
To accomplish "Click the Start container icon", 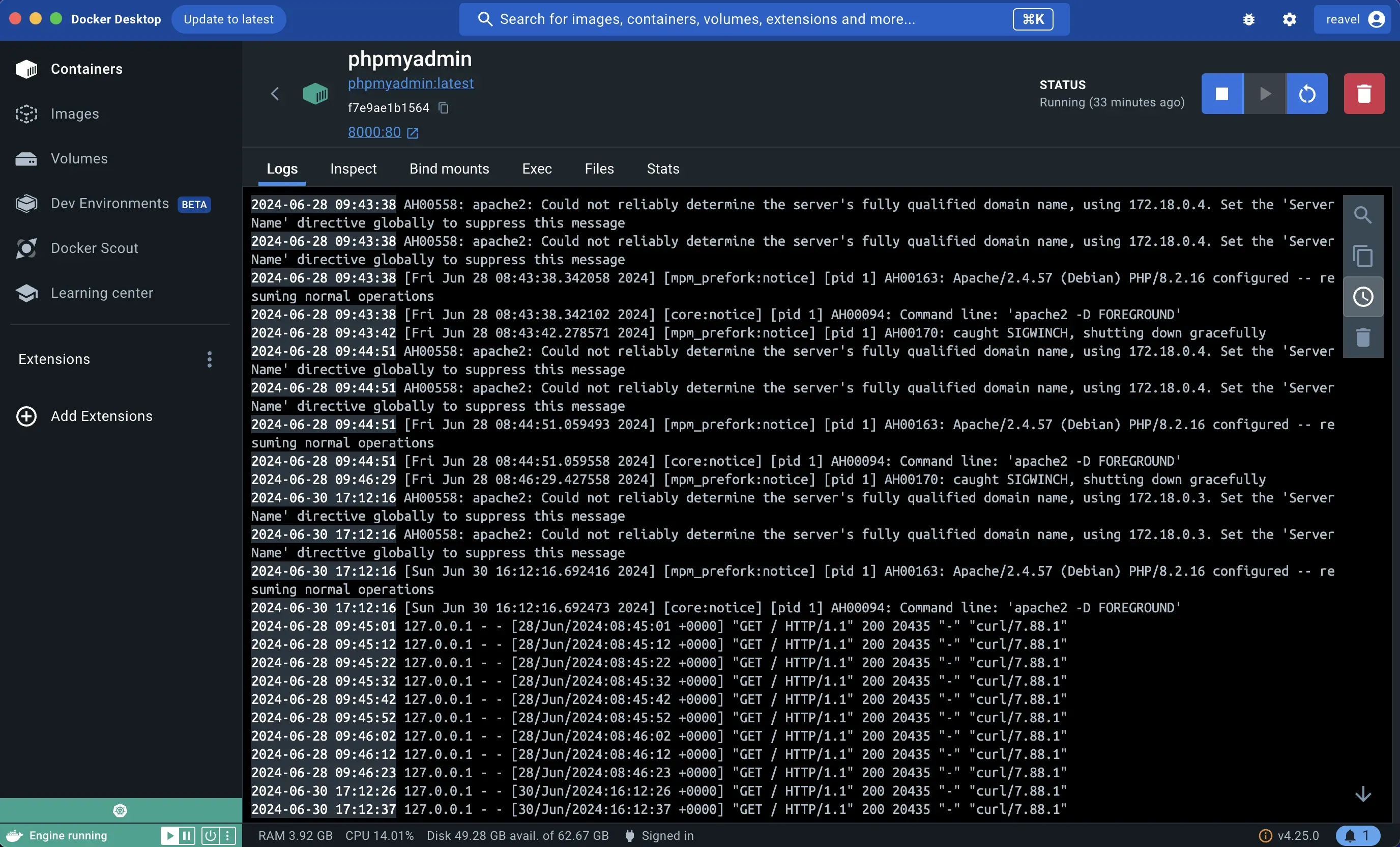I will 1264,93.
